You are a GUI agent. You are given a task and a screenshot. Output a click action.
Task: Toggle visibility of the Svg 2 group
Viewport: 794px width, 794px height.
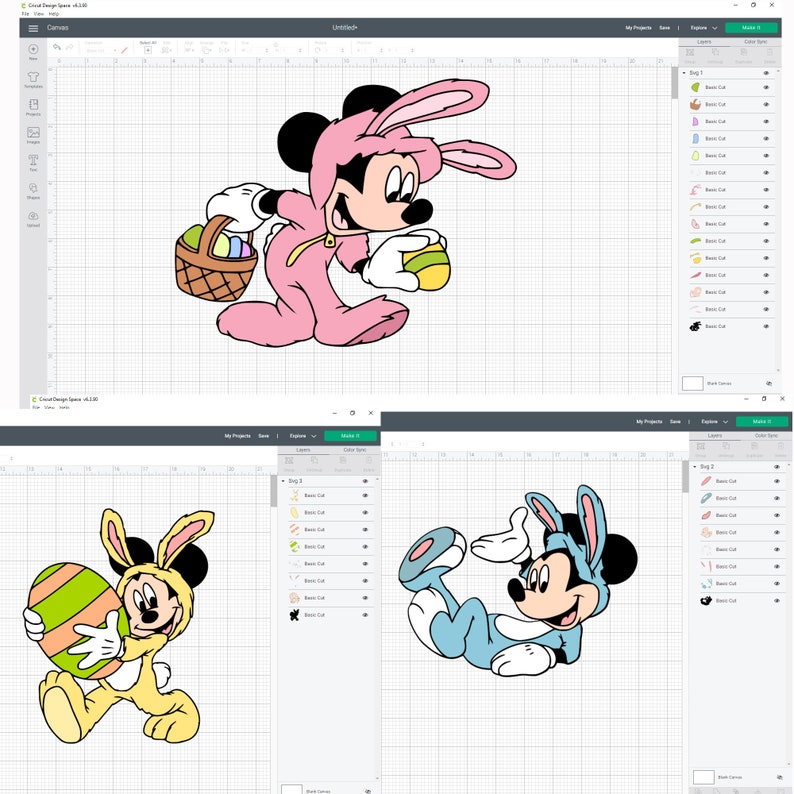[777, 467]
